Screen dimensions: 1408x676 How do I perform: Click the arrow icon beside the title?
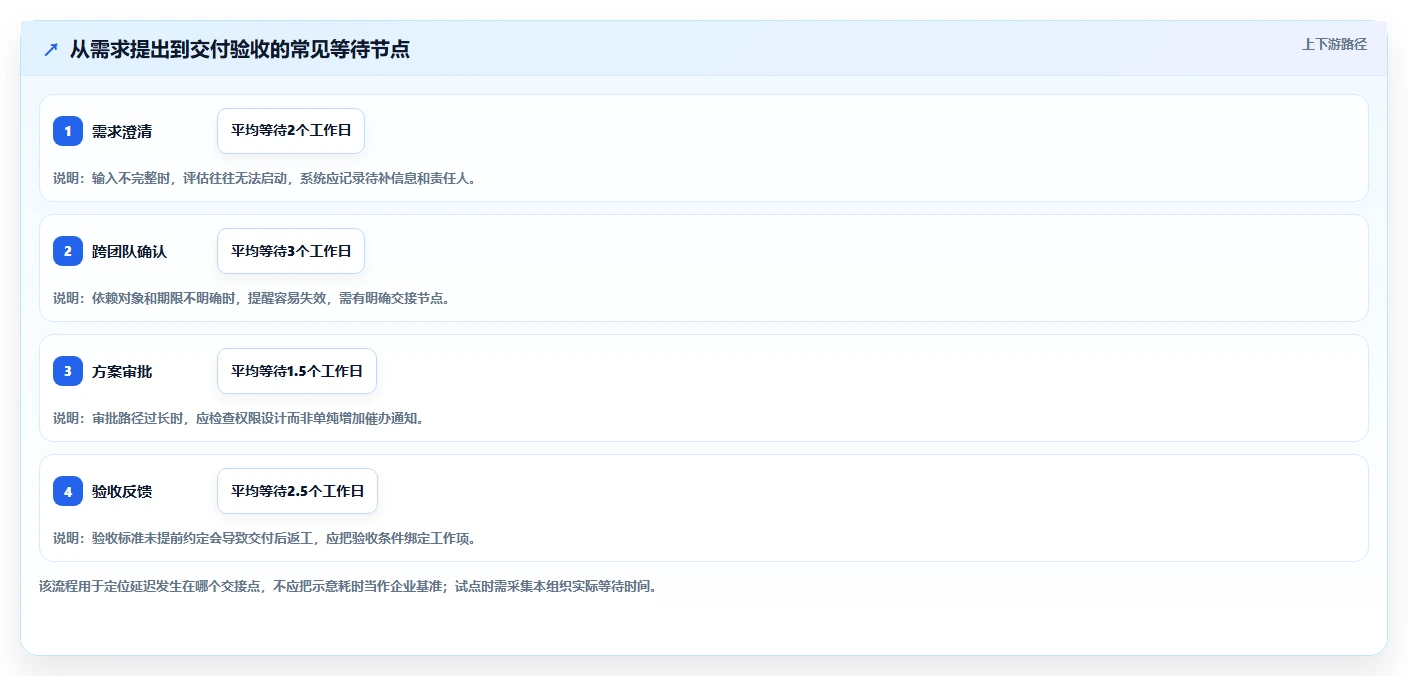click(51, 50)
